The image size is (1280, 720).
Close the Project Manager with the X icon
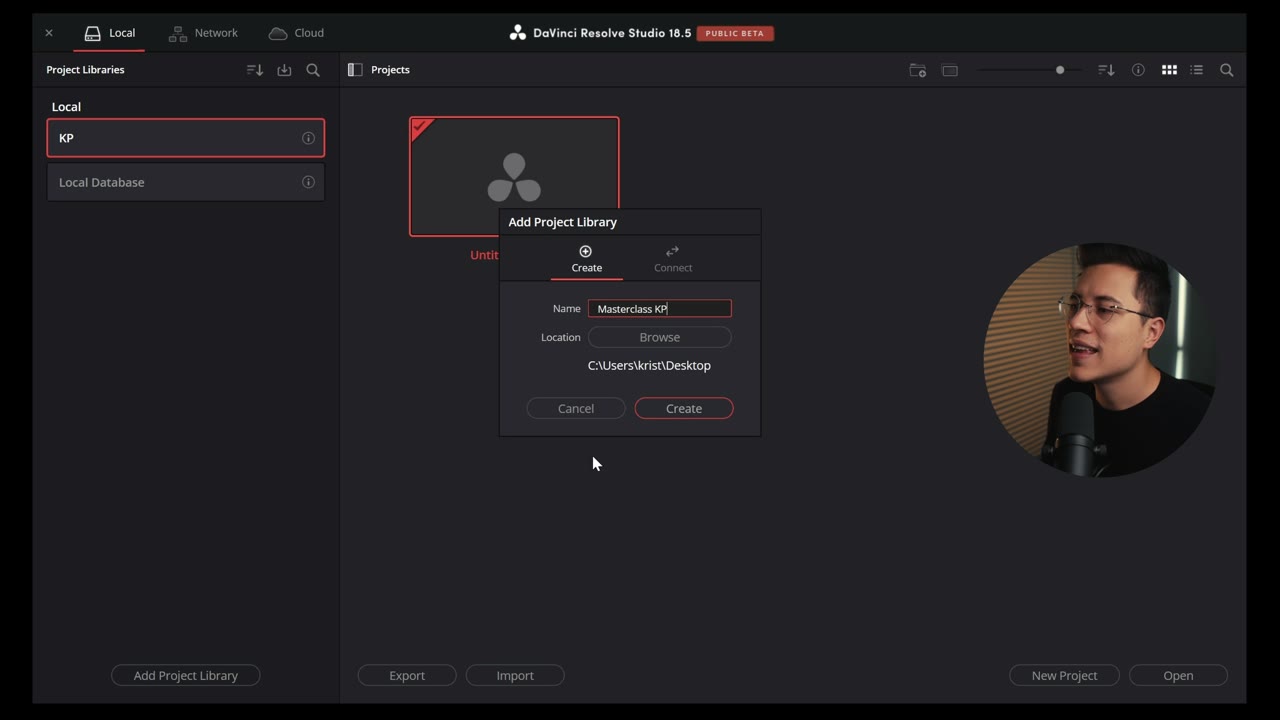pos(48,33)
